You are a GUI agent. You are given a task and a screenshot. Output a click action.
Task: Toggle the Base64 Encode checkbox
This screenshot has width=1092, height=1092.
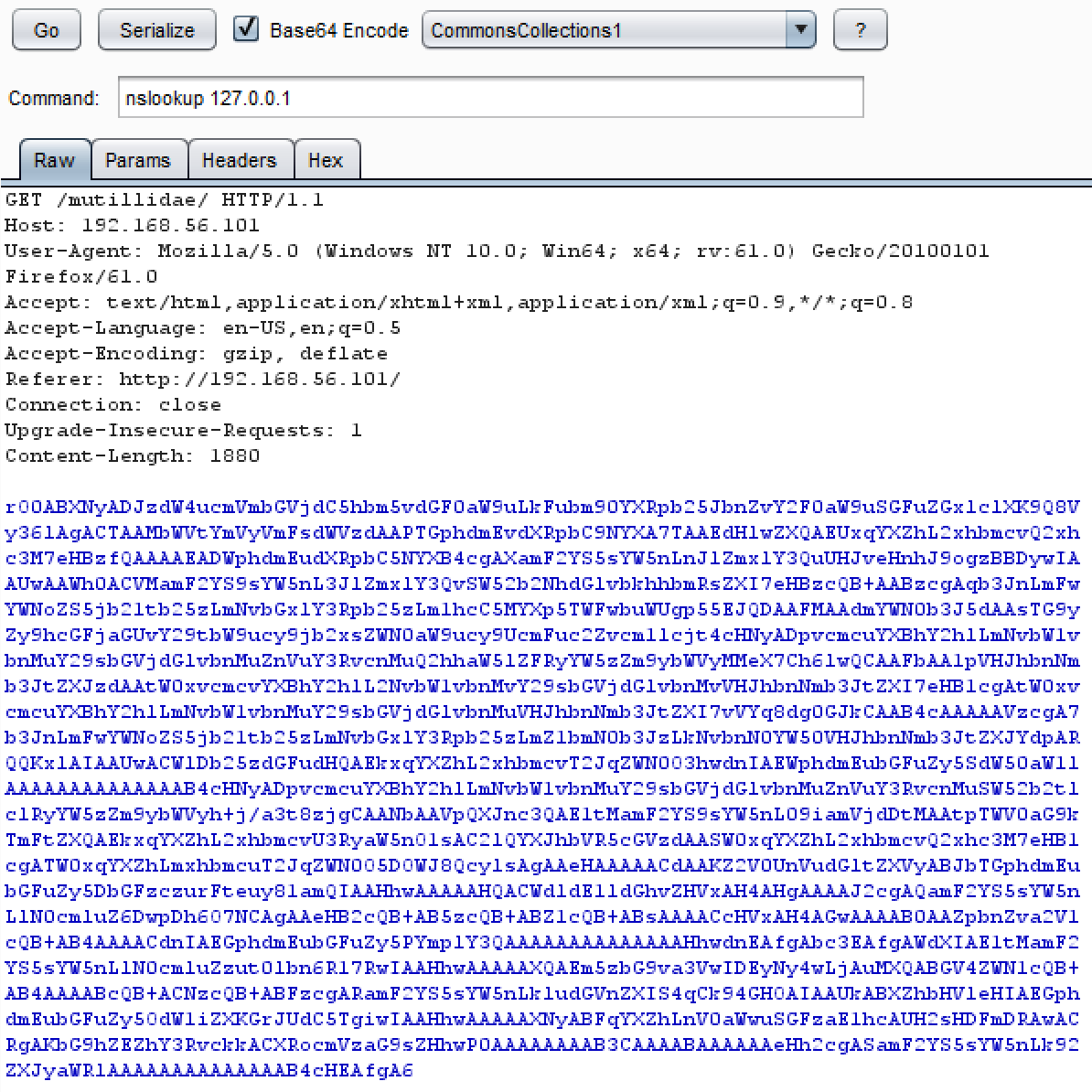[x=245, y=29]
